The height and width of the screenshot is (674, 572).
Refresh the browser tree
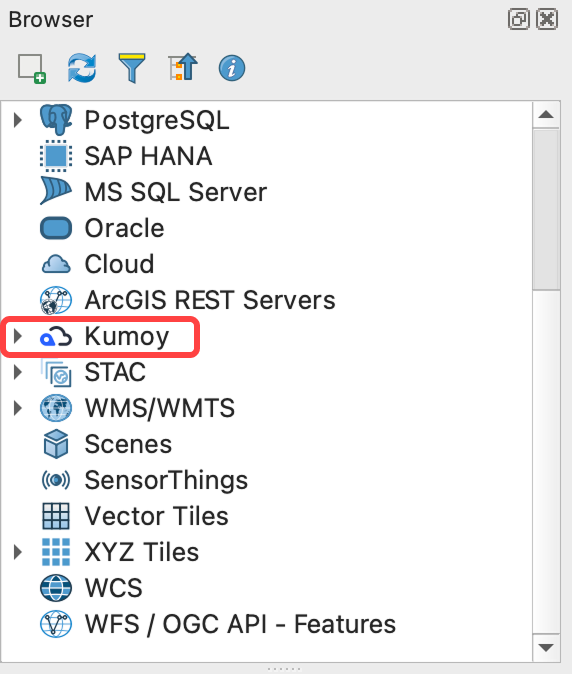click(82, 68)
